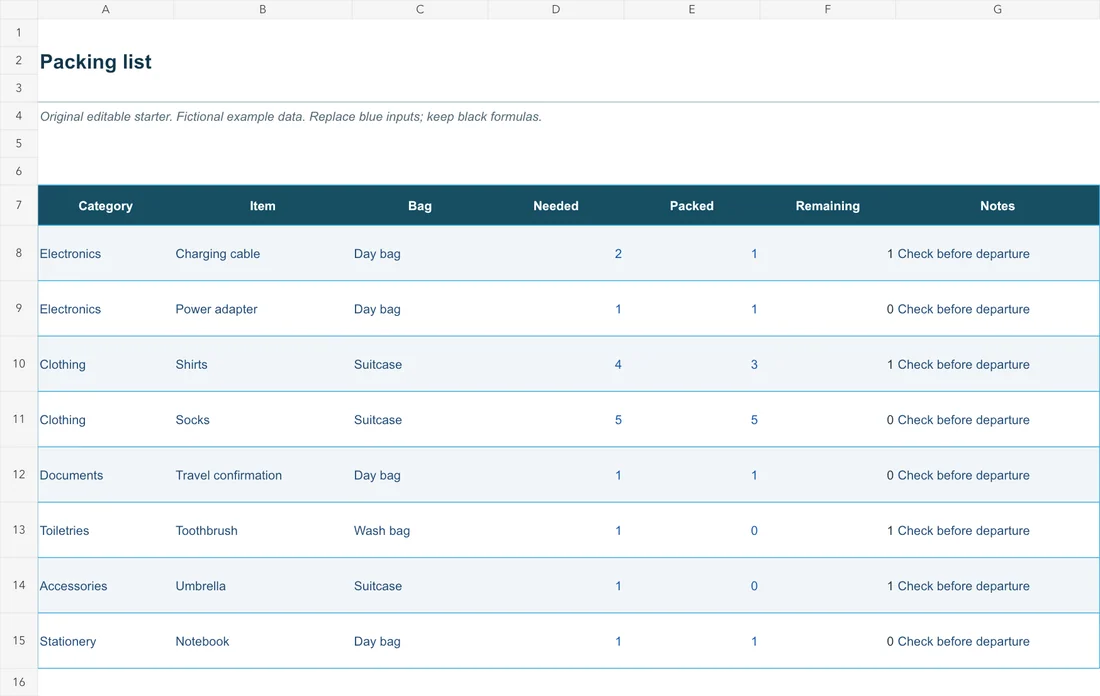Click the 'Documents' category cell
The width and height of the screenshot is (1100, 696).
click(x=106, y=475)
